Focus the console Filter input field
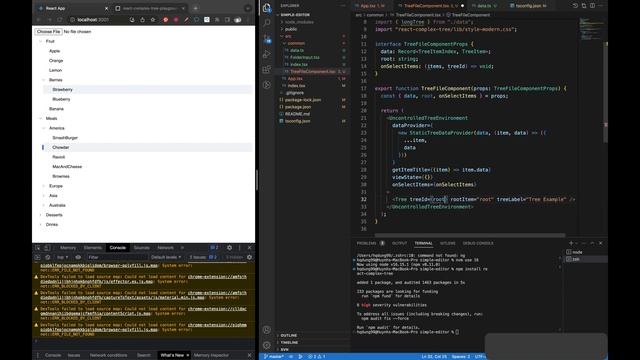Viewport: 640px width, 360px height. [x=117, y=257]
